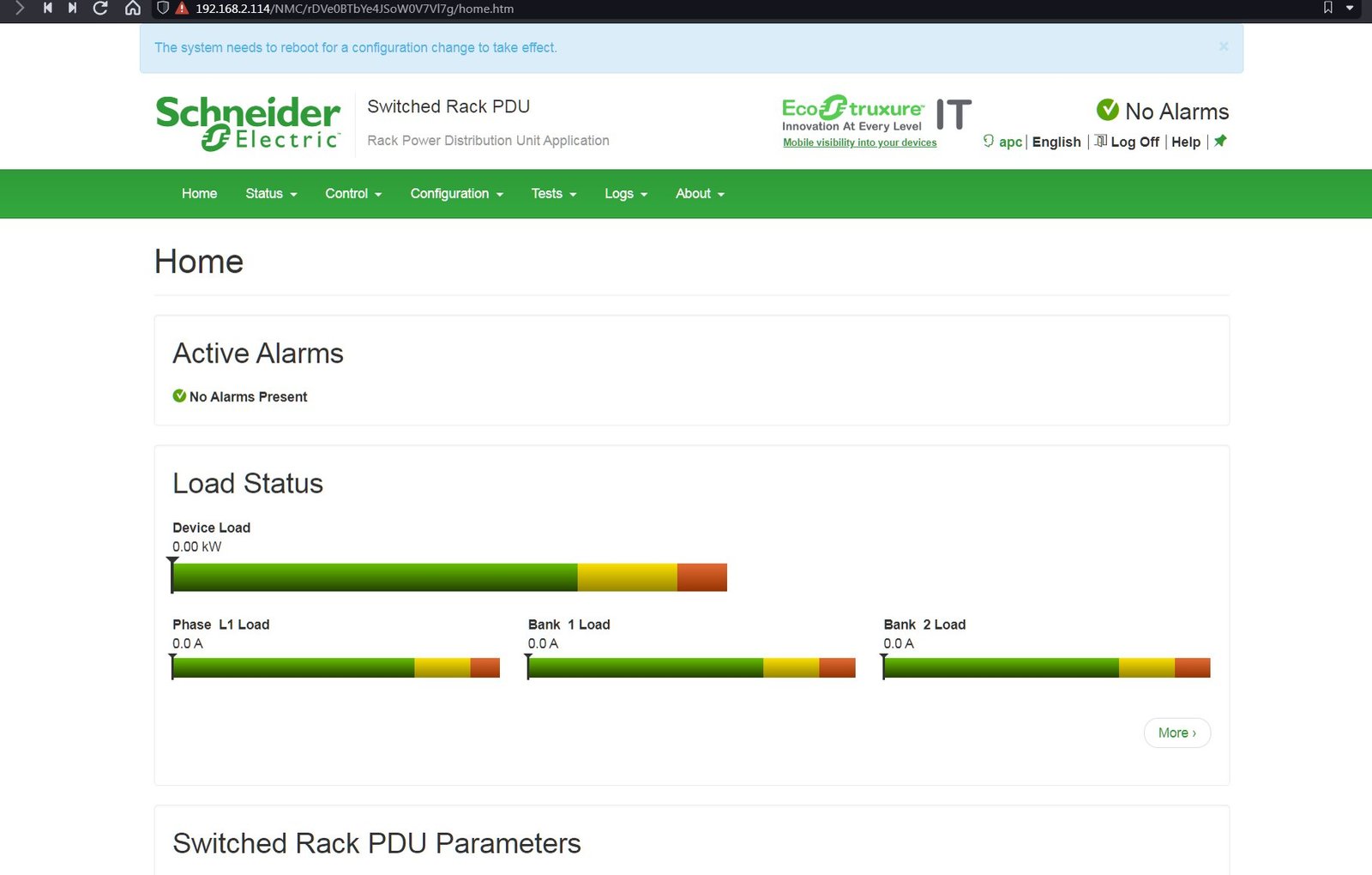Viewport: 1372px width, 875px height.
Task: Click the Schneider Electric logo
Action: click(x=248, y=123)
